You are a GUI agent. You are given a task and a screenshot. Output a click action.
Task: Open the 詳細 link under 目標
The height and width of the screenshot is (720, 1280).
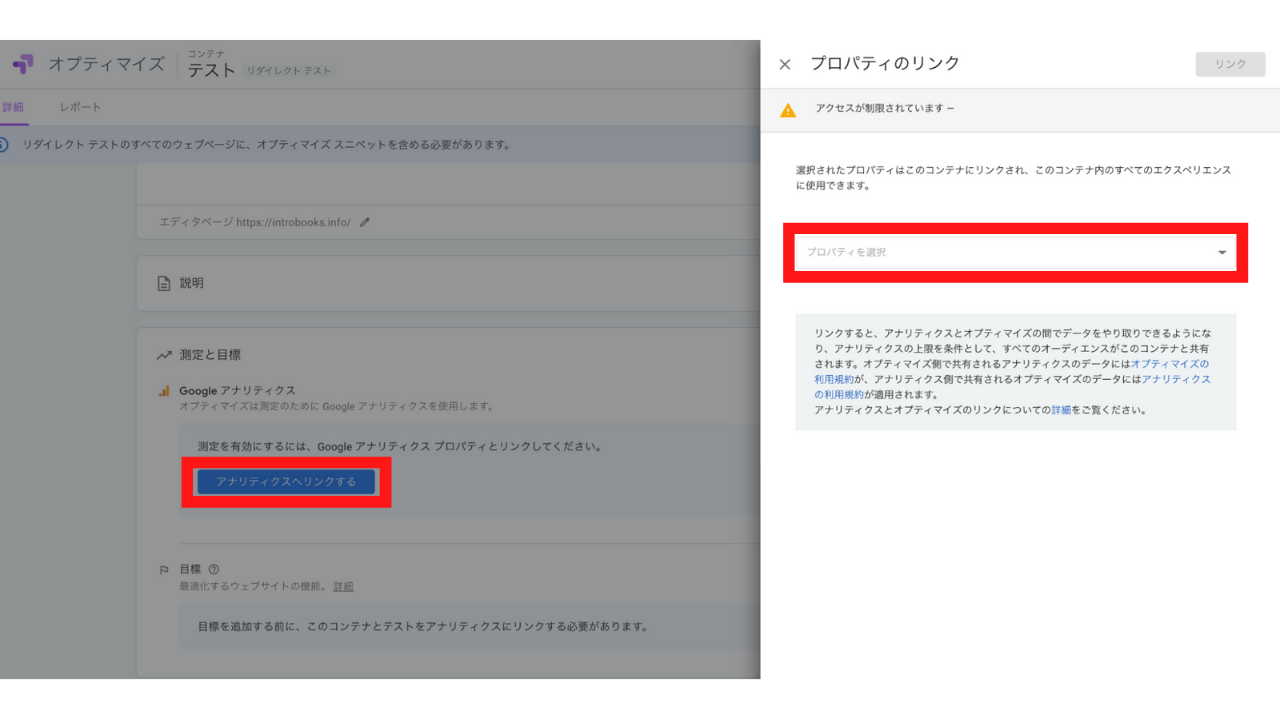click(343, 586)
